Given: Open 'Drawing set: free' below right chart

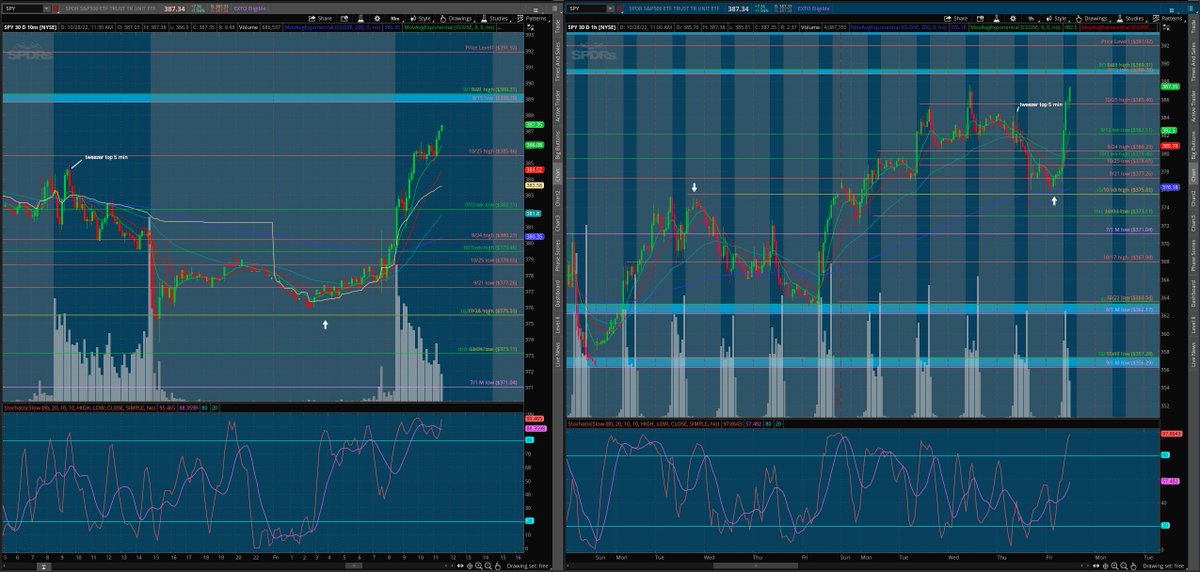Looking at the screenshot, I should (1163, 565).
